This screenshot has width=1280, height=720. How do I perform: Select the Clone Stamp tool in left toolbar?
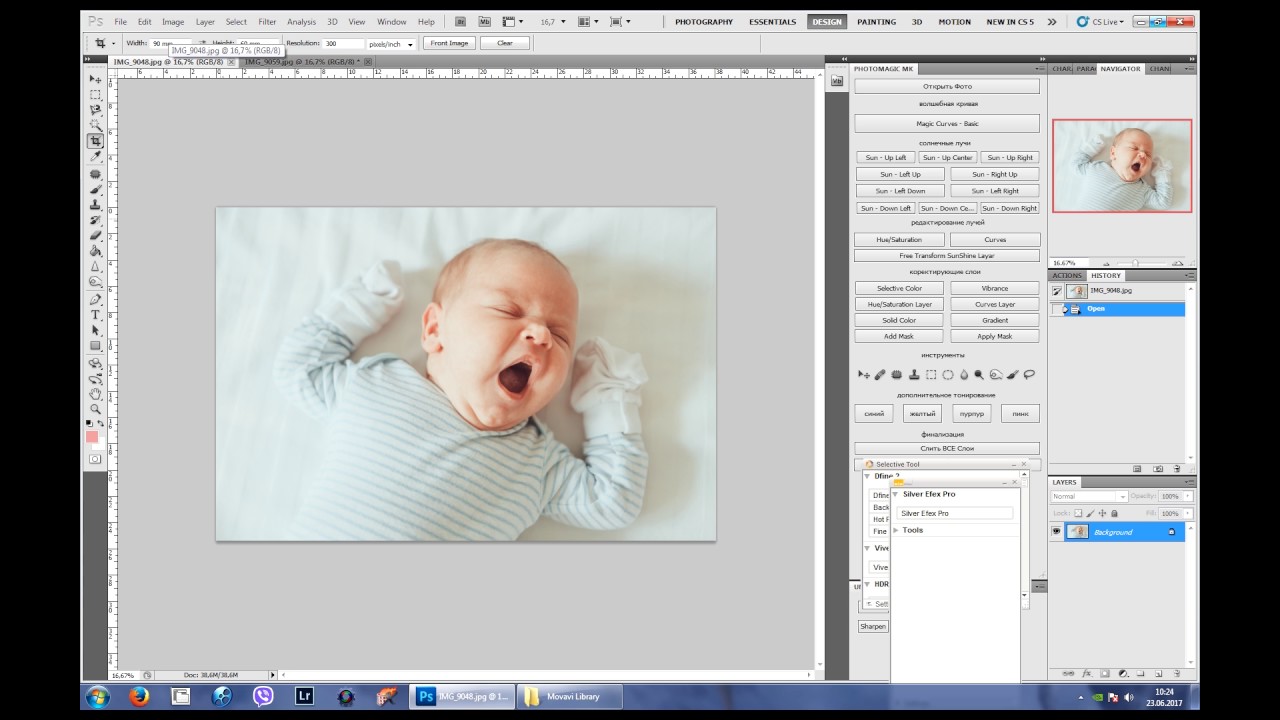click(x=95, y=204)
